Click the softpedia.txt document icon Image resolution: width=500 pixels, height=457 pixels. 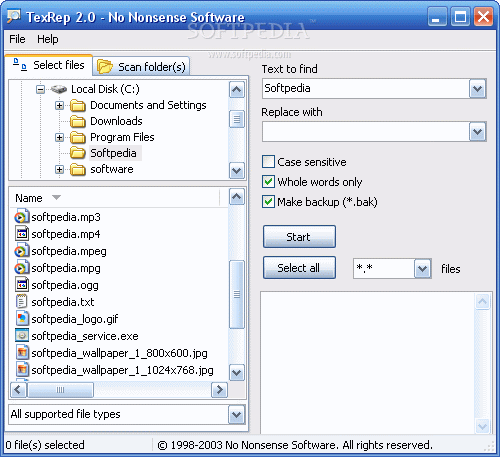tap(21, 302)
